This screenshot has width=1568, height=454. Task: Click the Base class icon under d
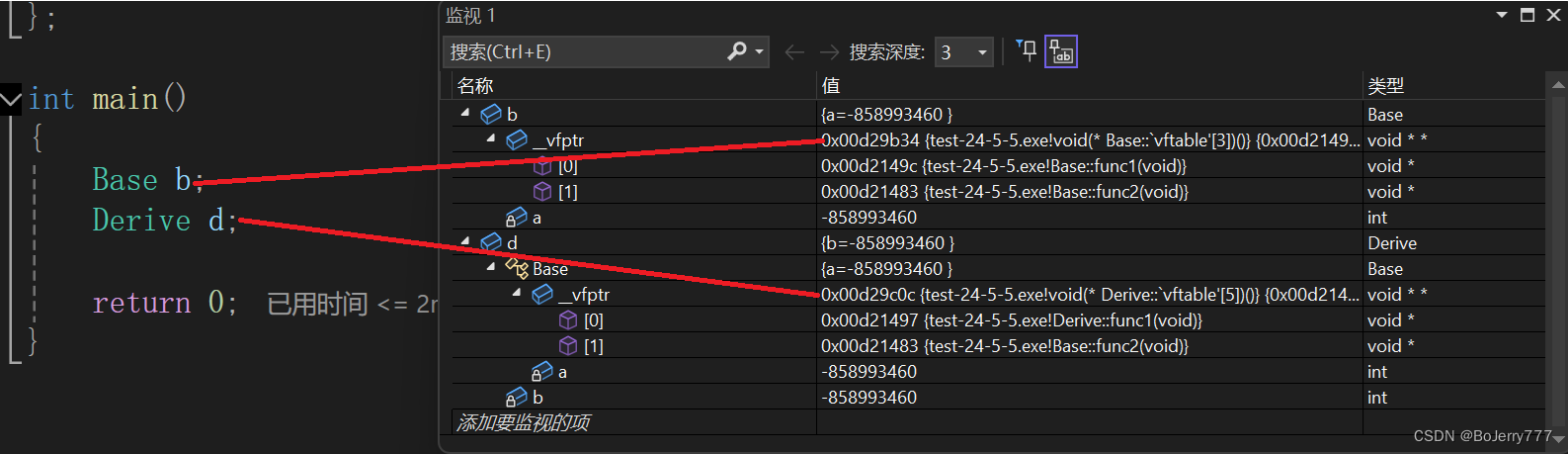(517, 268)
